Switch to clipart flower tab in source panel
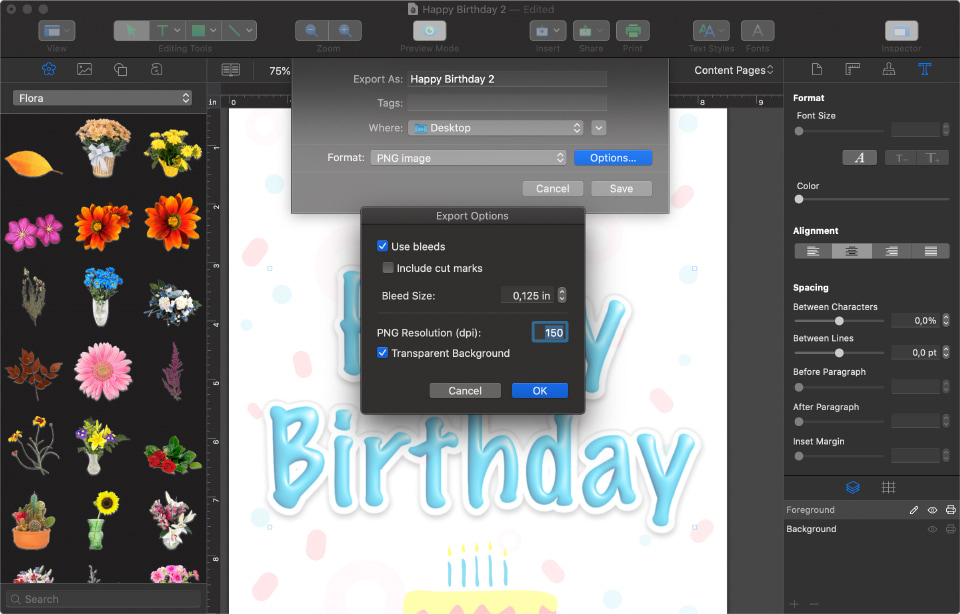960x614 pixels. pos(49,69)
